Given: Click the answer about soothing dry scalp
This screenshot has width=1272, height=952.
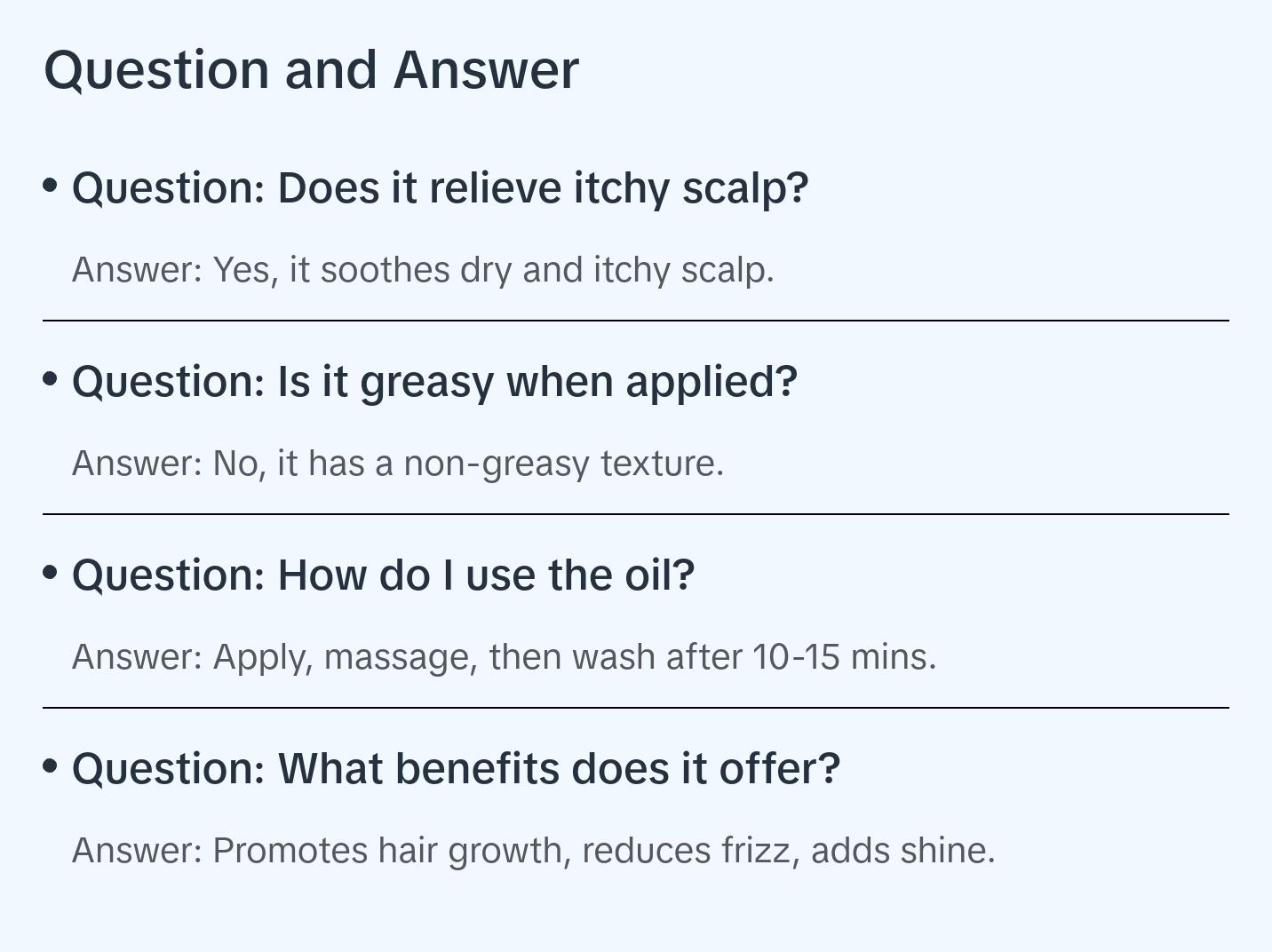Looking at the screenshot, I should click(x=423, y=270).
